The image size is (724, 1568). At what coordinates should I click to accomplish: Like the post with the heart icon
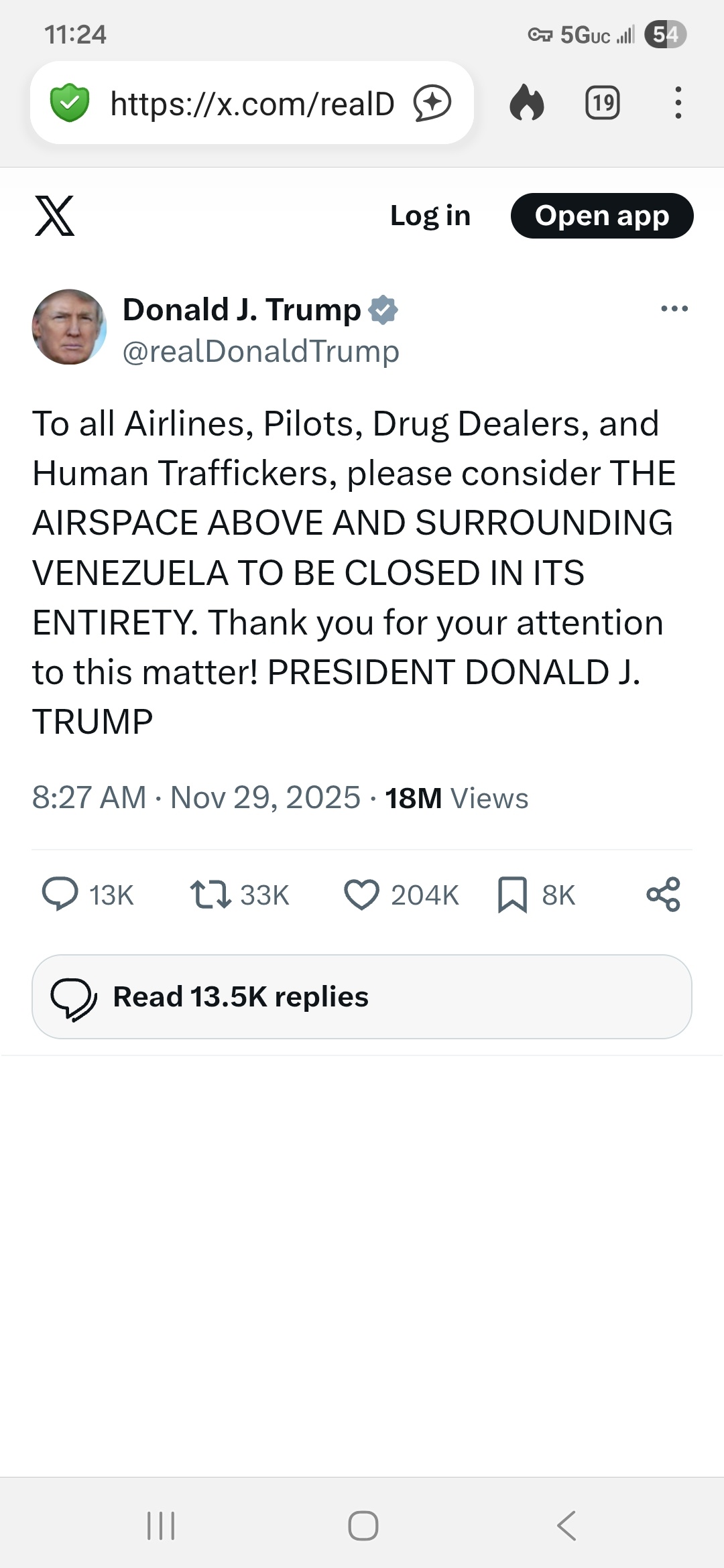pos(361,895)
